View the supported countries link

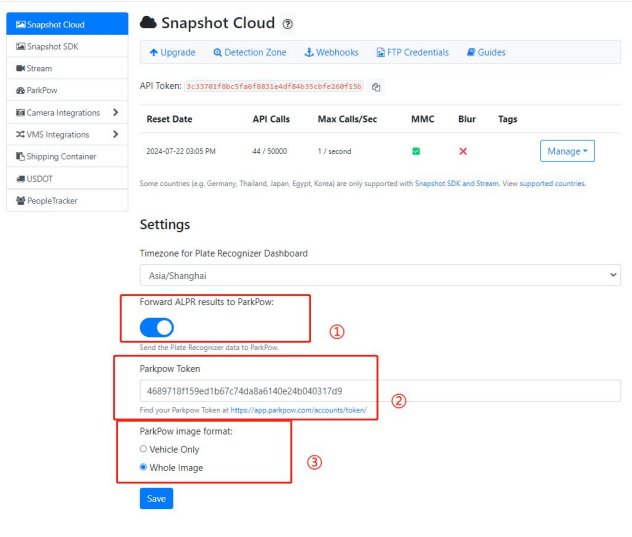[x=552, y=183]
